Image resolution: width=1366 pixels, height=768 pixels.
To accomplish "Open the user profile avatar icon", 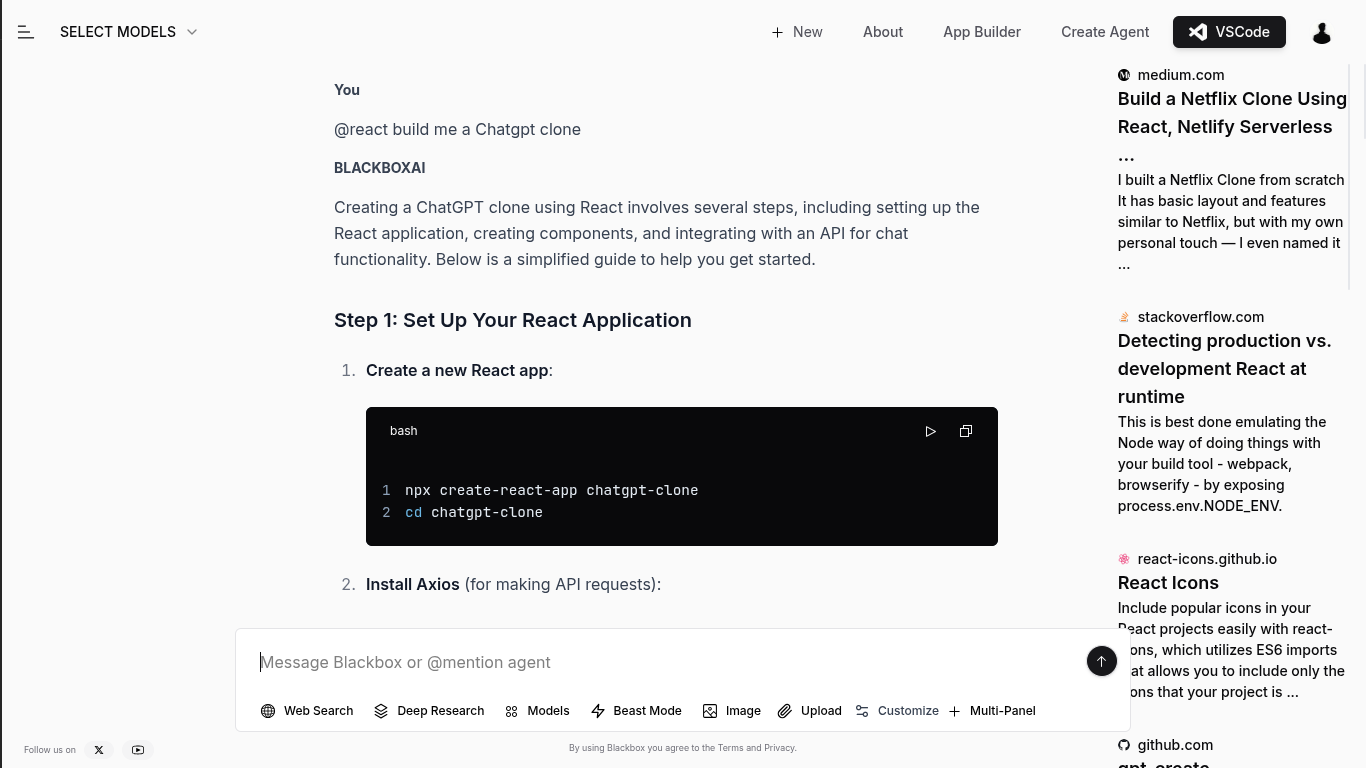I will point(1321,33).
